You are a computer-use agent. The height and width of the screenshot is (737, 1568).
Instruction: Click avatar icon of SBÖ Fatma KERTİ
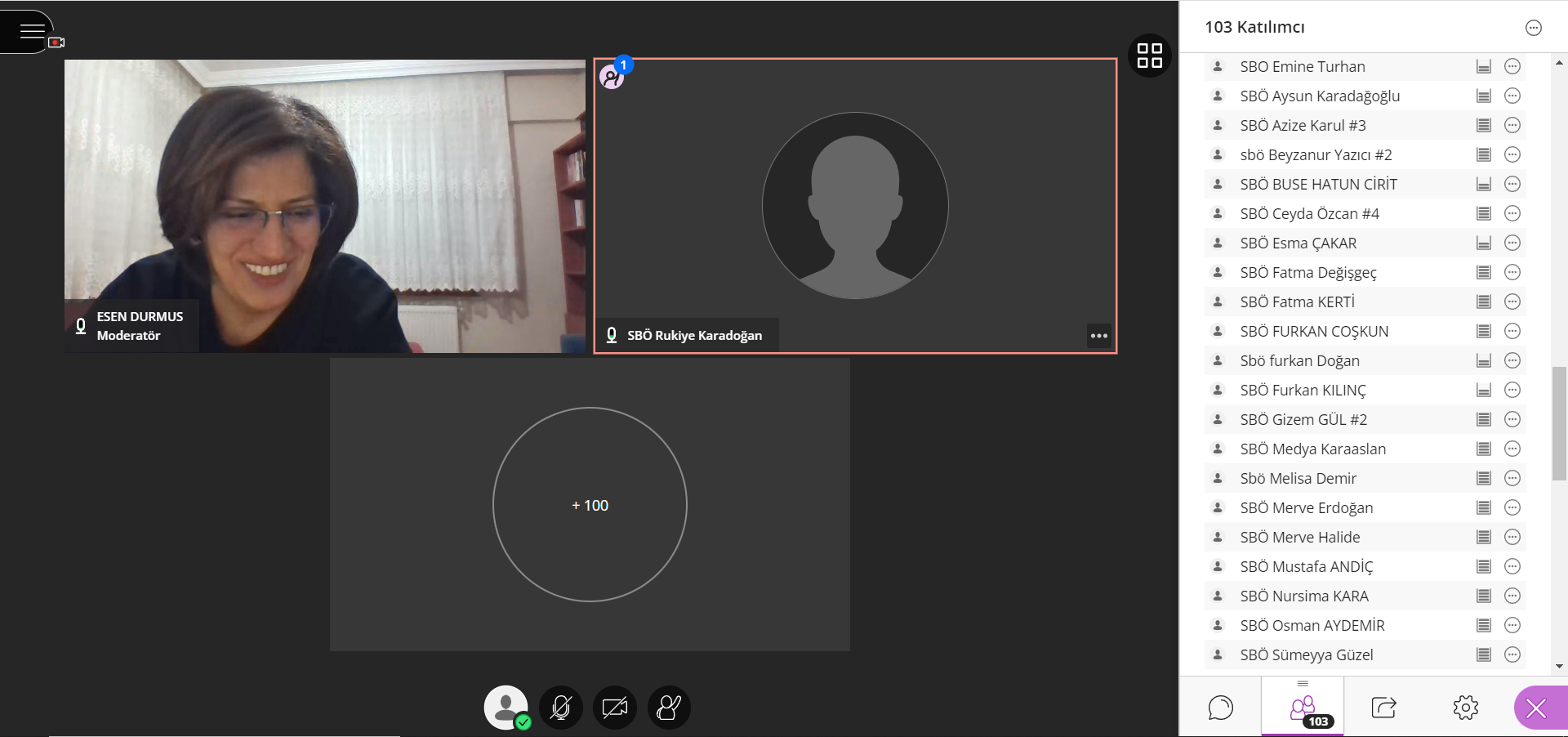[x=1218, y=301]
